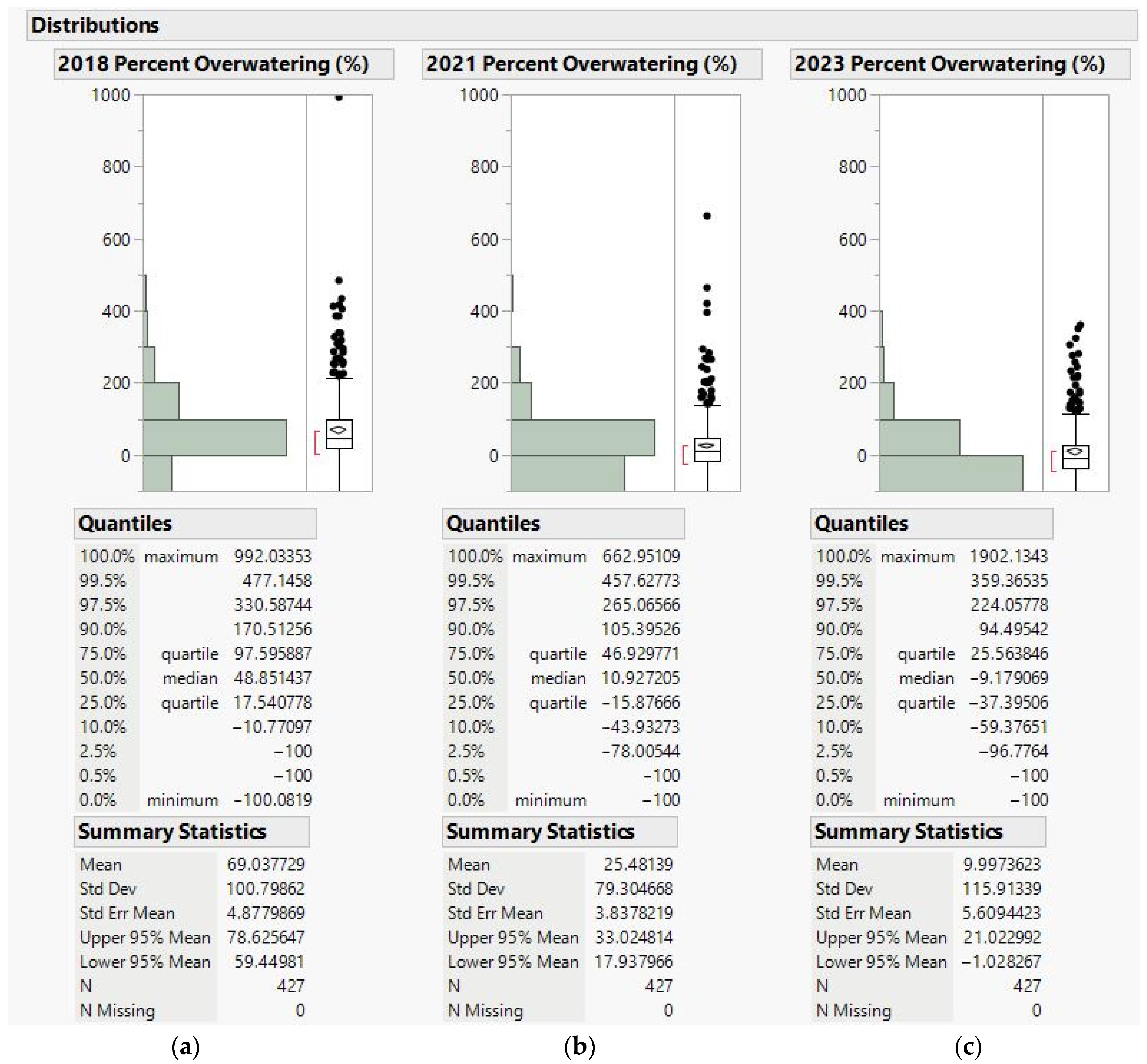
Task: Click the 1000 axis label on 2021 chart
Action: point(478,95)
